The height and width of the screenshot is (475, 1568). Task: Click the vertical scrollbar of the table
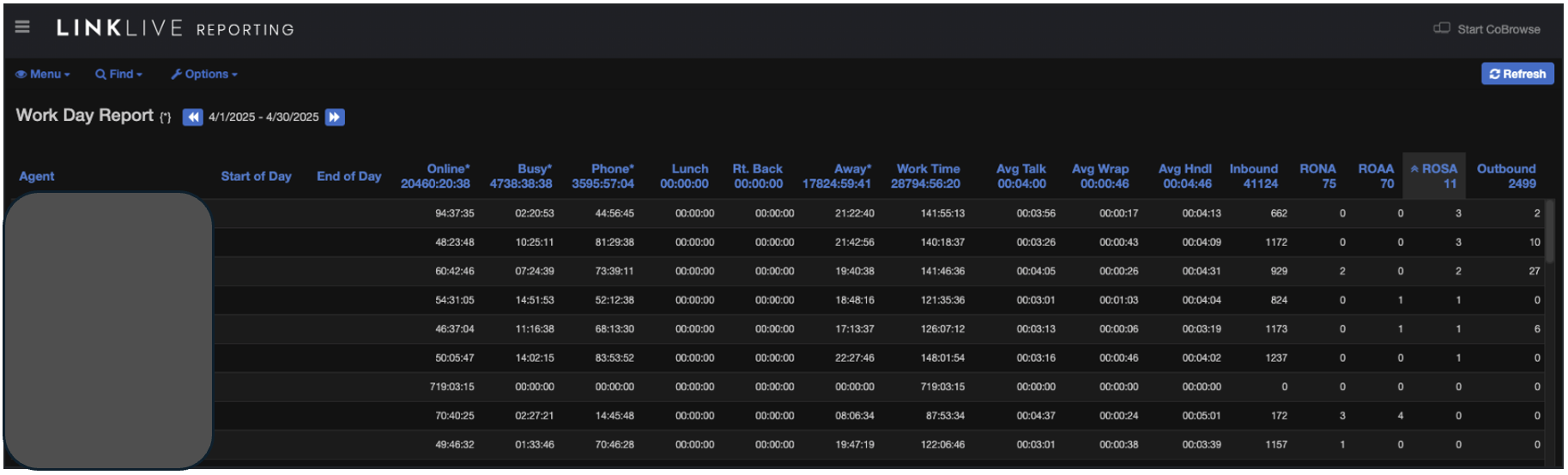click(1549, 231)
